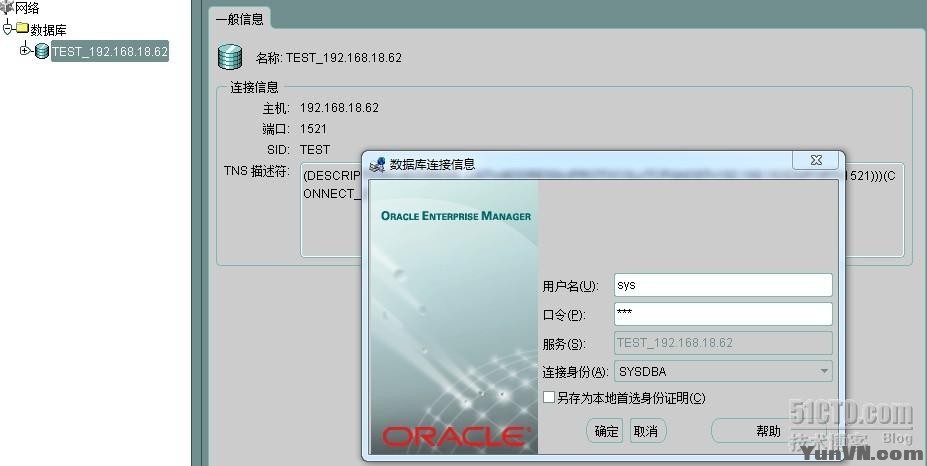Focus the 口令 password field
Screen dimensions: 927x466
pyautogui.click(x=723, y=313)
